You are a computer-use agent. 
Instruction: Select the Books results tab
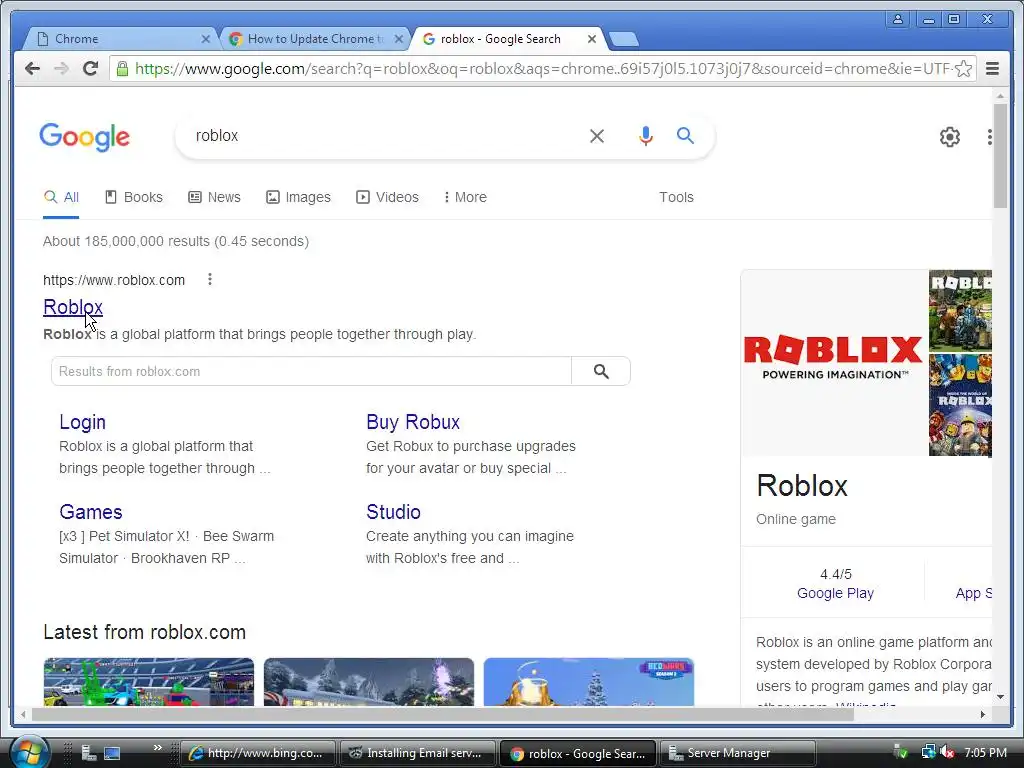pyautogui.click(x=134, y=197)
